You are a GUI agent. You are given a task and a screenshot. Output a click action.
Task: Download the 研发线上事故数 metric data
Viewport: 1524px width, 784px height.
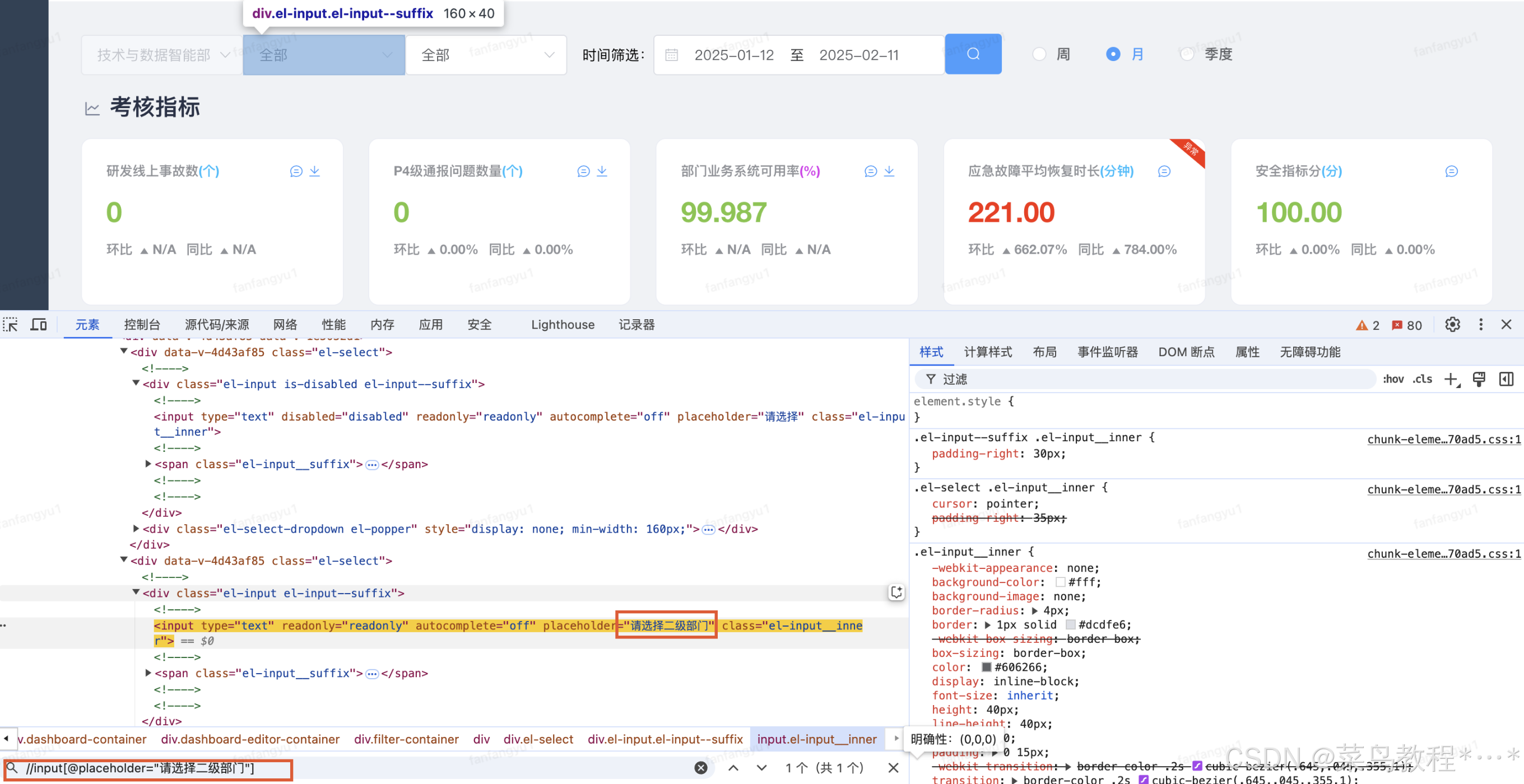(315, 171)
